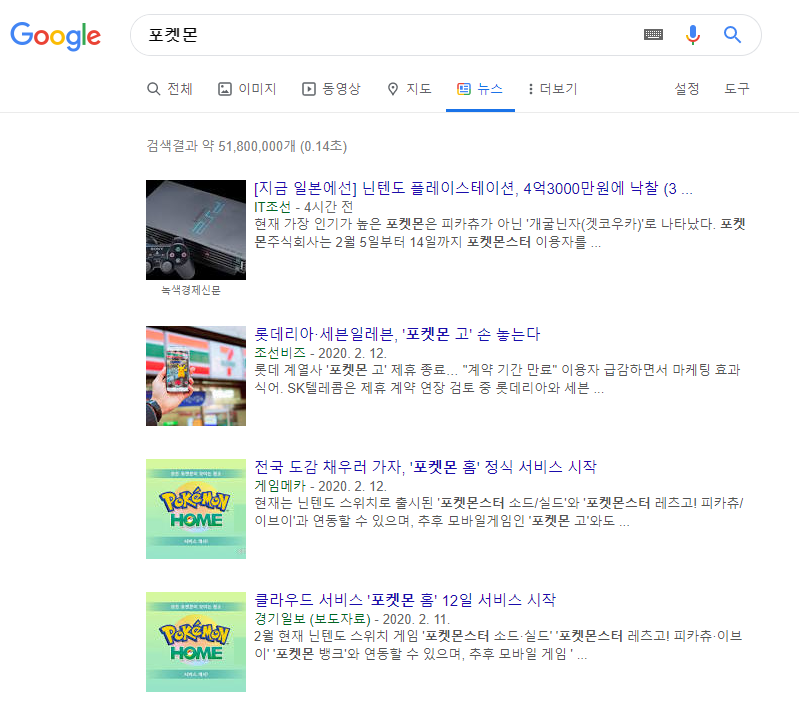Click the newspaper icon beside 뉴스
This screenshot has width=799, height=701.
(x=464, y=89)
